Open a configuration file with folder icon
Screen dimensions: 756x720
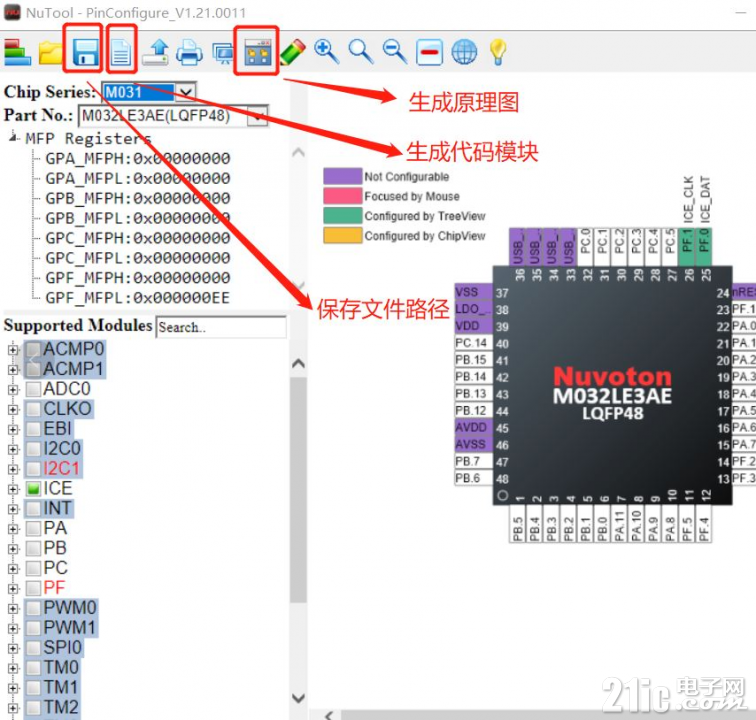(x=51, y=52)
